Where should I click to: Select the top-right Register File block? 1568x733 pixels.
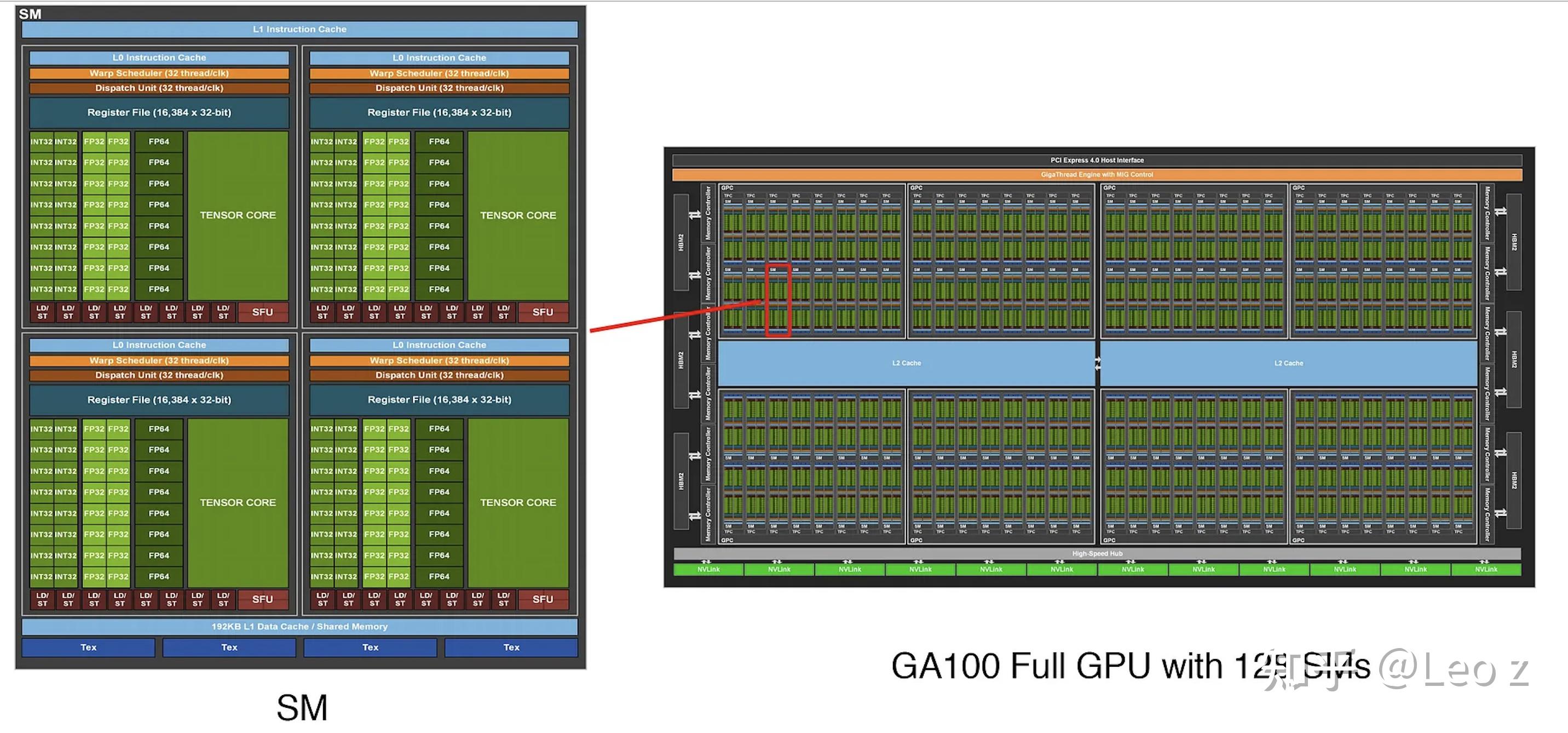pyautogui.click(x=439, y=113)
